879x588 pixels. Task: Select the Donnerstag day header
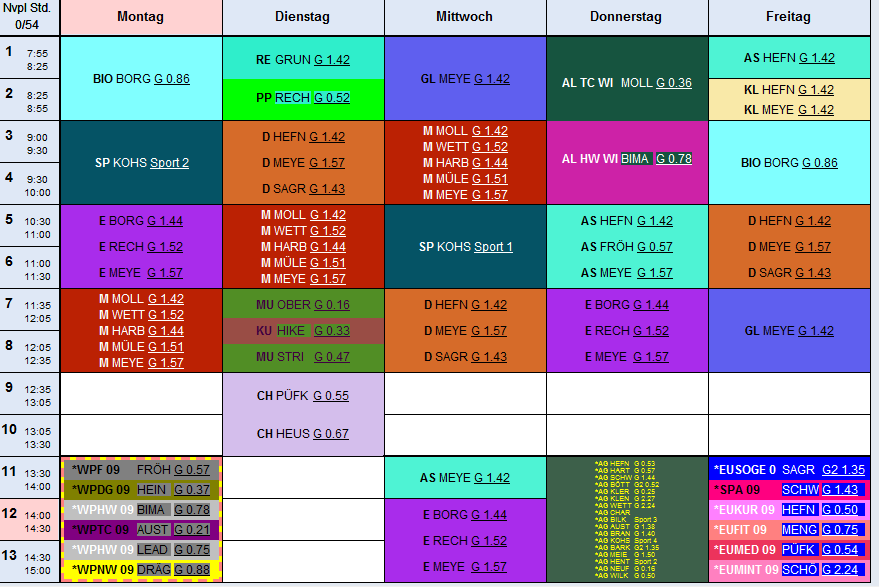click(627, 17)
